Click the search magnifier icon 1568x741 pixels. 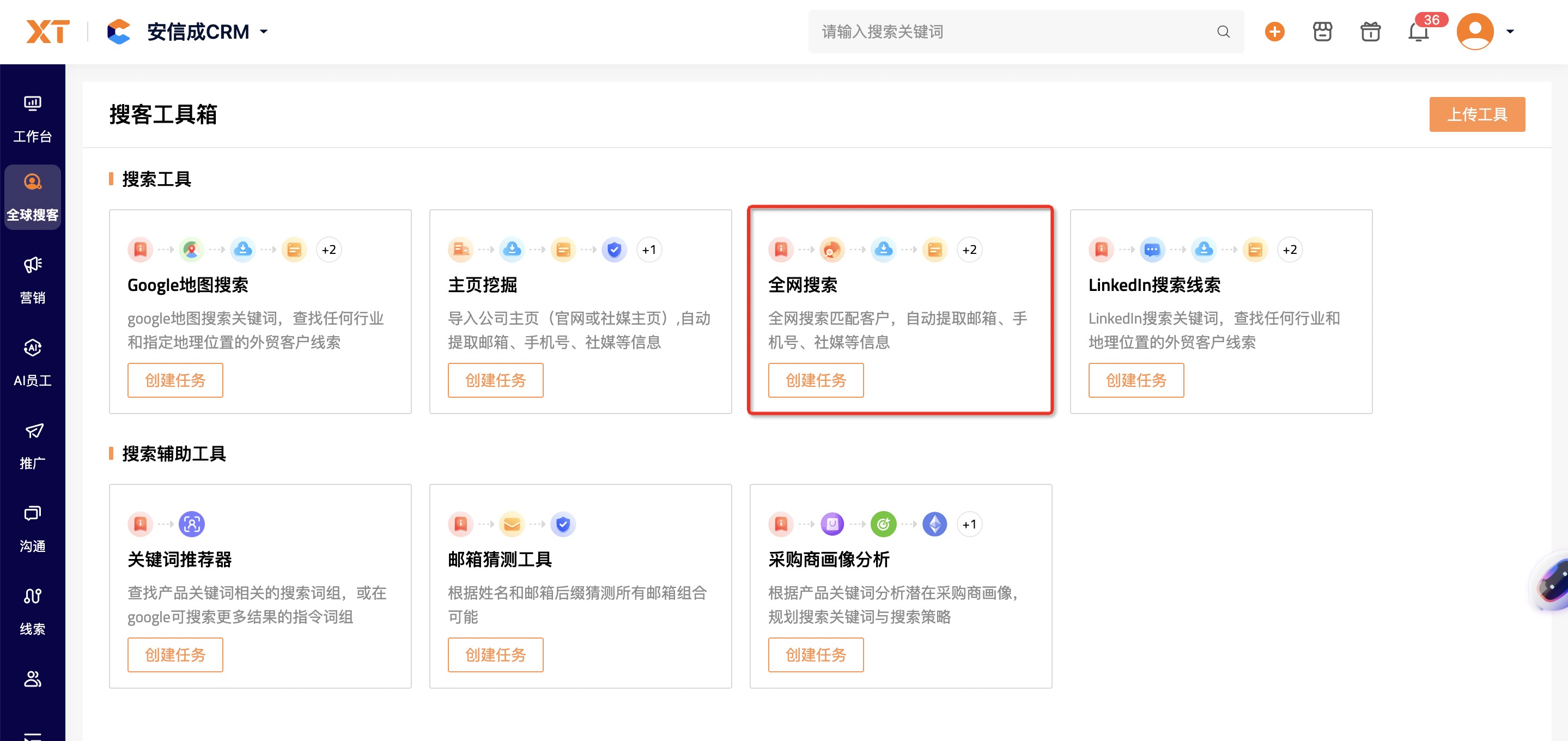pos(1223,32)
